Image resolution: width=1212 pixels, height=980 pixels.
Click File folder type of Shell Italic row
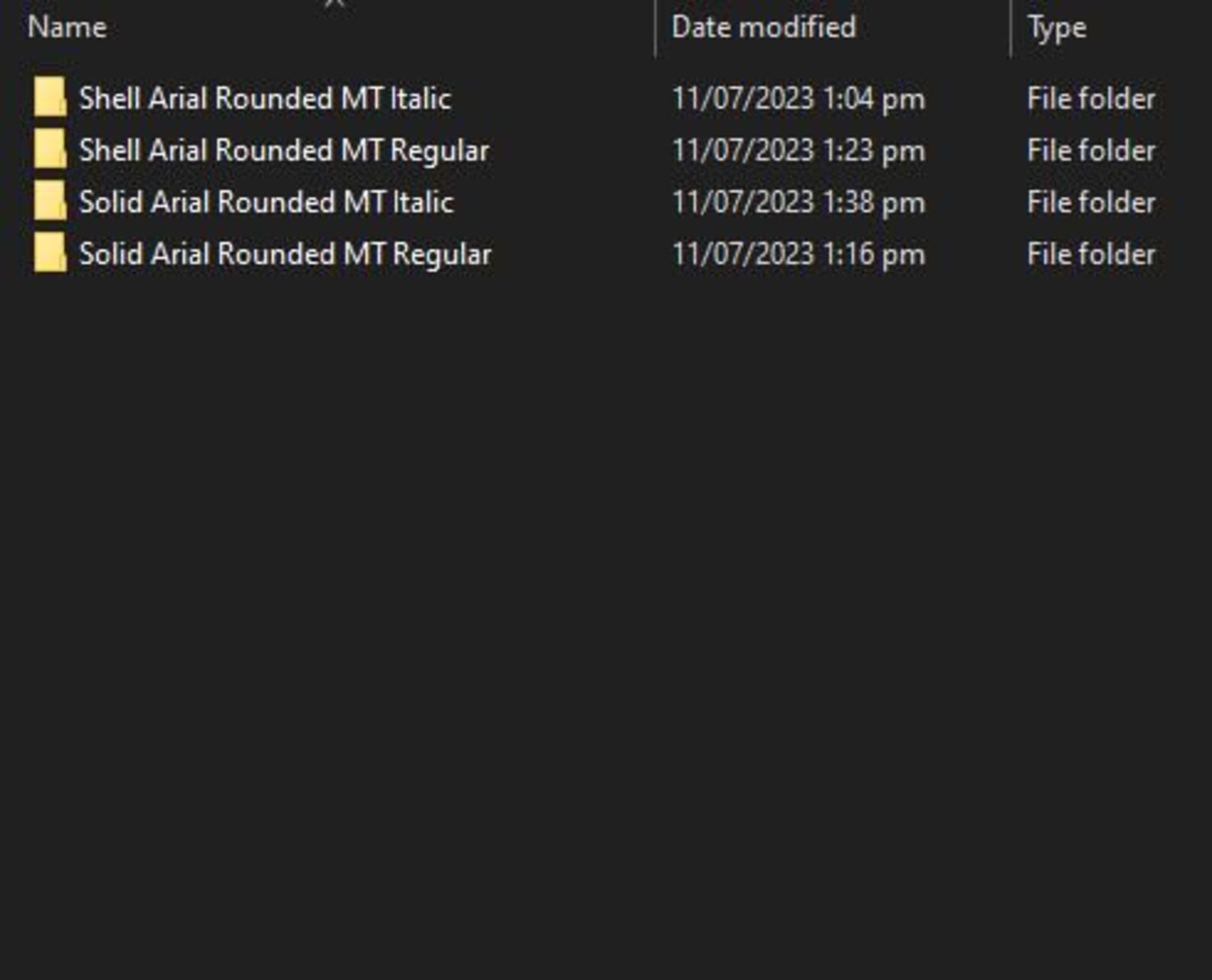pos(1091,98)
